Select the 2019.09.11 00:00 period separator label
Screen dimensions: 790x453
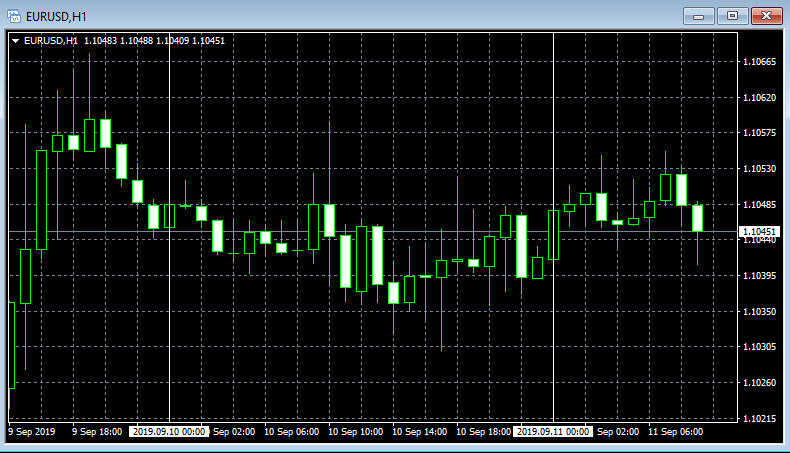[553, 432]
